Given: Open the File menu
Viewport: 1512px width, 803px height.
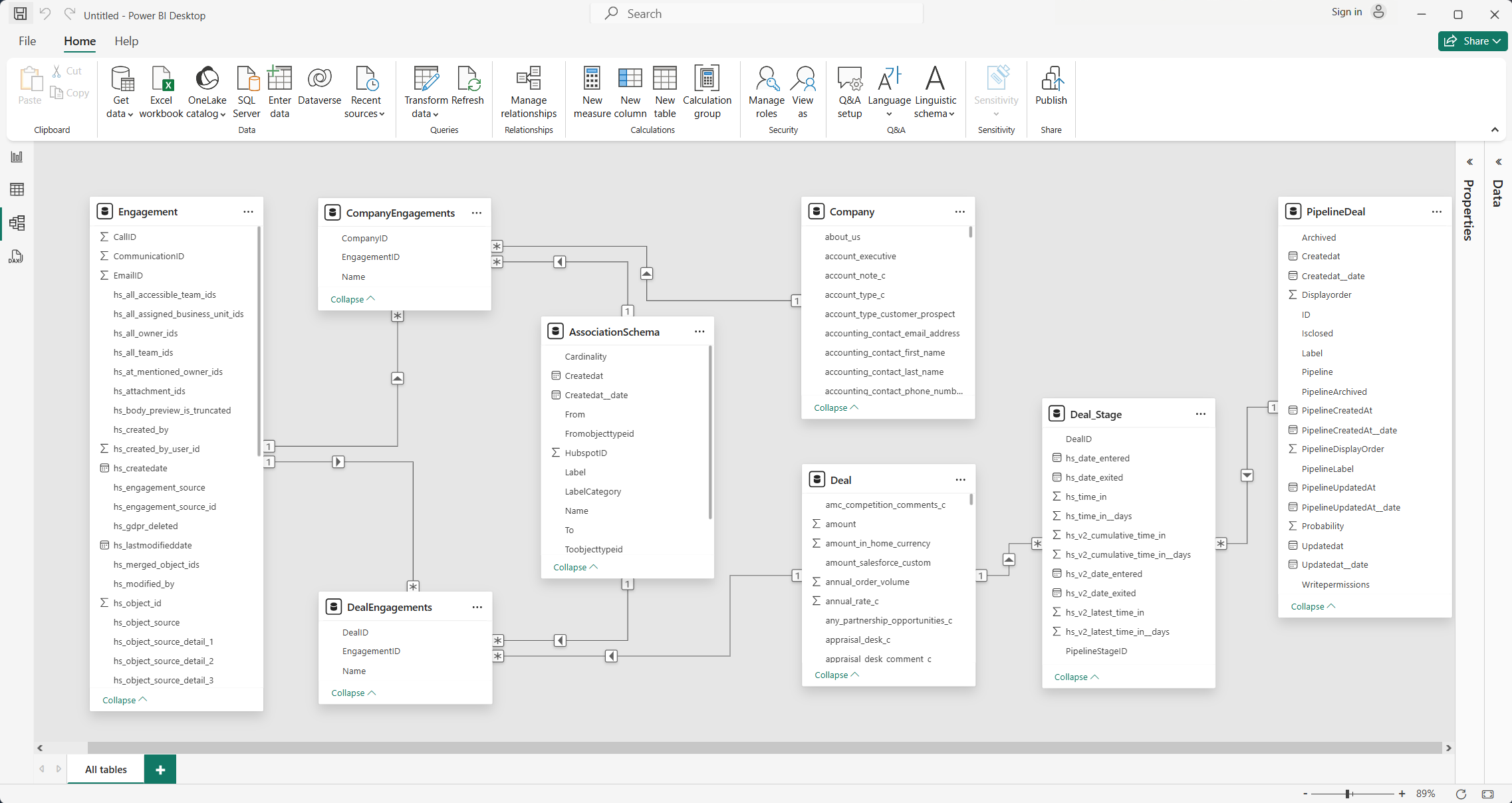Looking at the screenshot, I should (x=27, y=41).
